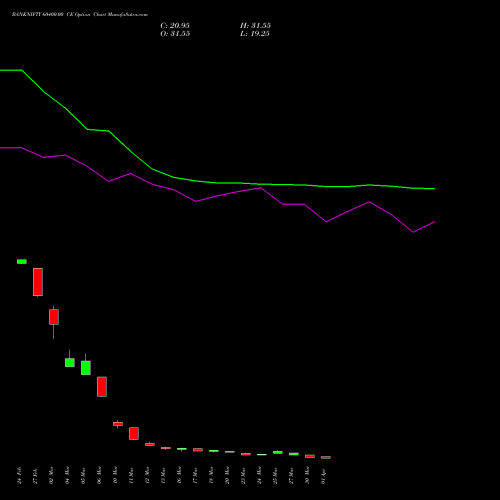Click the red candlestick above 02 Mar
This screenshot has width=500, height=500.
(x=54, y=317)
